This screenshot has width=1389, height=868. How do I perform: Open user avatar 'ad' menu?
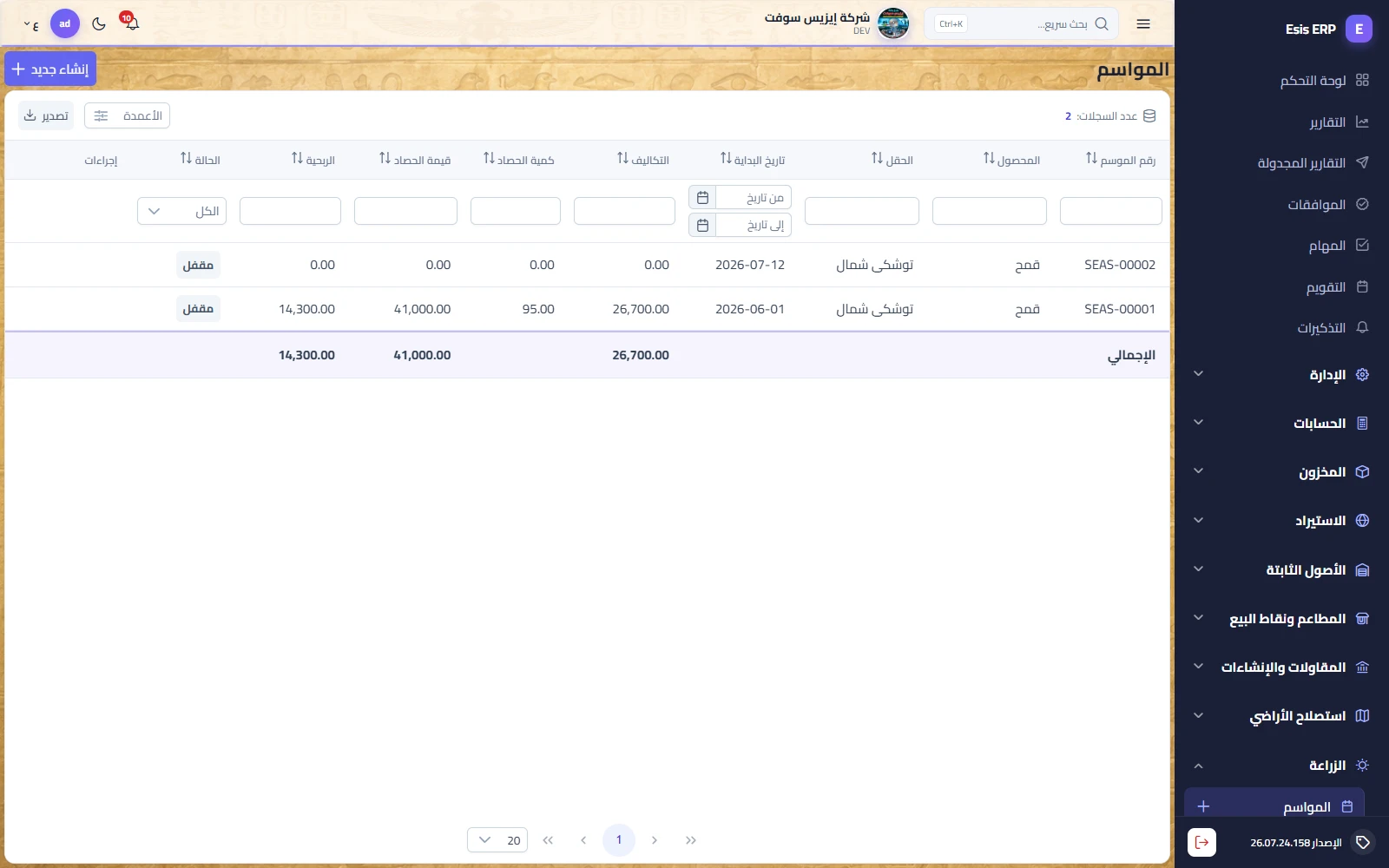click(x=65, y=23)
